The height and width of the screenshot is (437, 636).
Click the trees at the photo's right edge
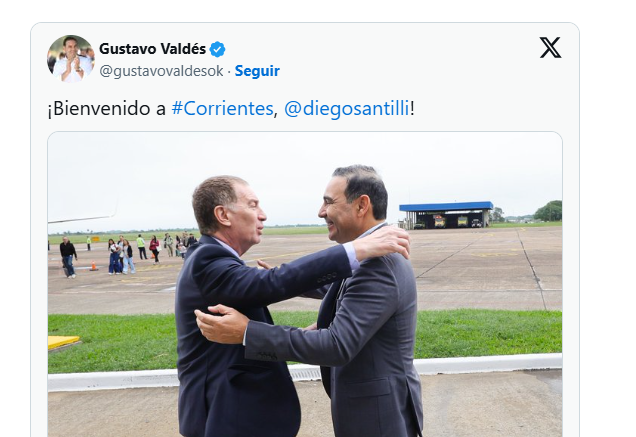[x=548, y=211]
